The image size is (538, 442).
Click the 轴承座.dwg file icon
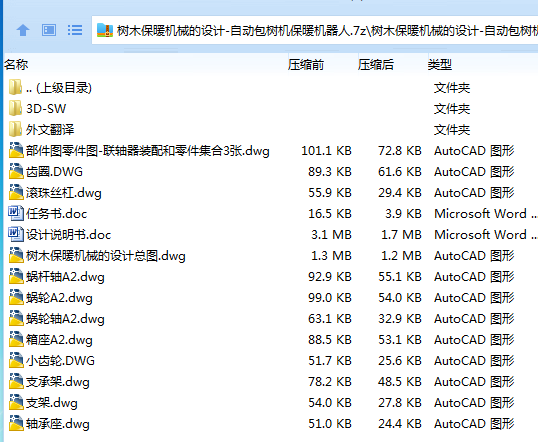pyautogui.click(x=16, y=423)
